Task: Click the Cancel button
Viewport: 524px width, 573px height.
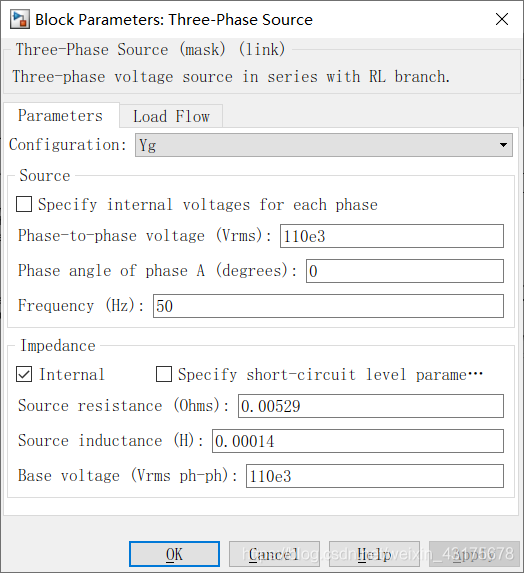Action: (x=274, y=554)
